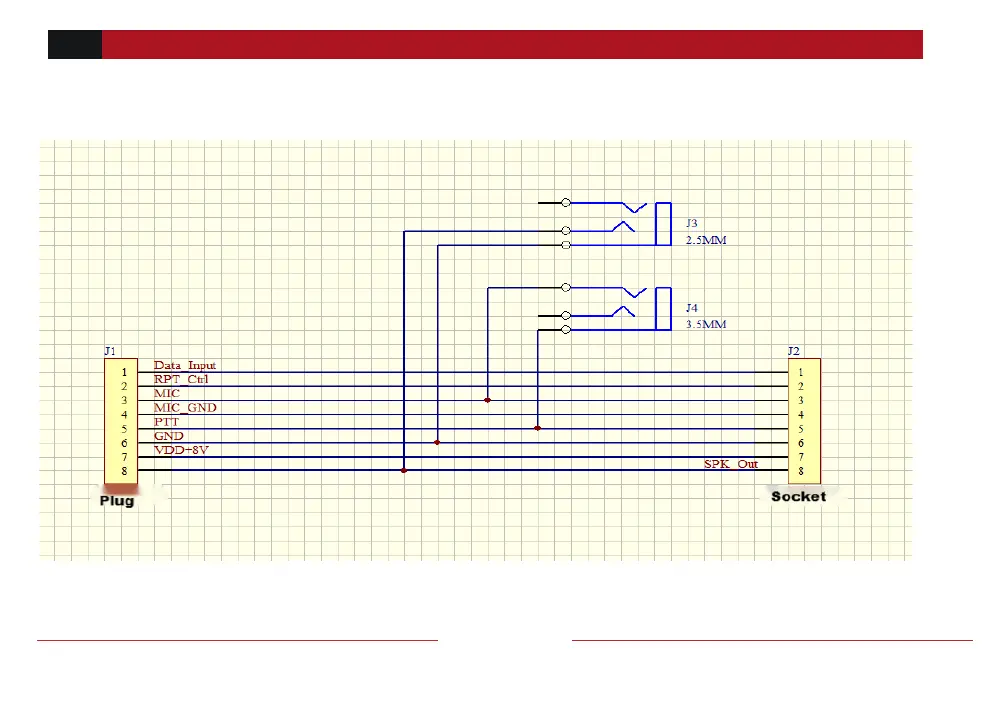Select the MIC_GND net label
Screen dimensions: 1008x720
(185, 408)
